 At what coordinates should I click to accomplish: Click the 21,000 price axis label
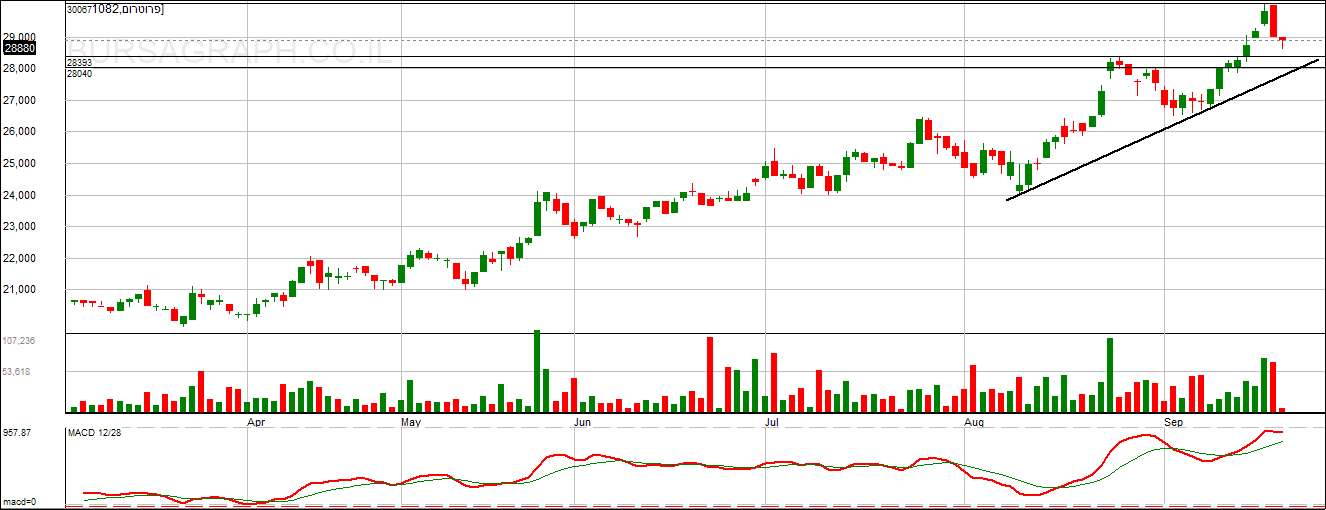[x=19, y=289]
